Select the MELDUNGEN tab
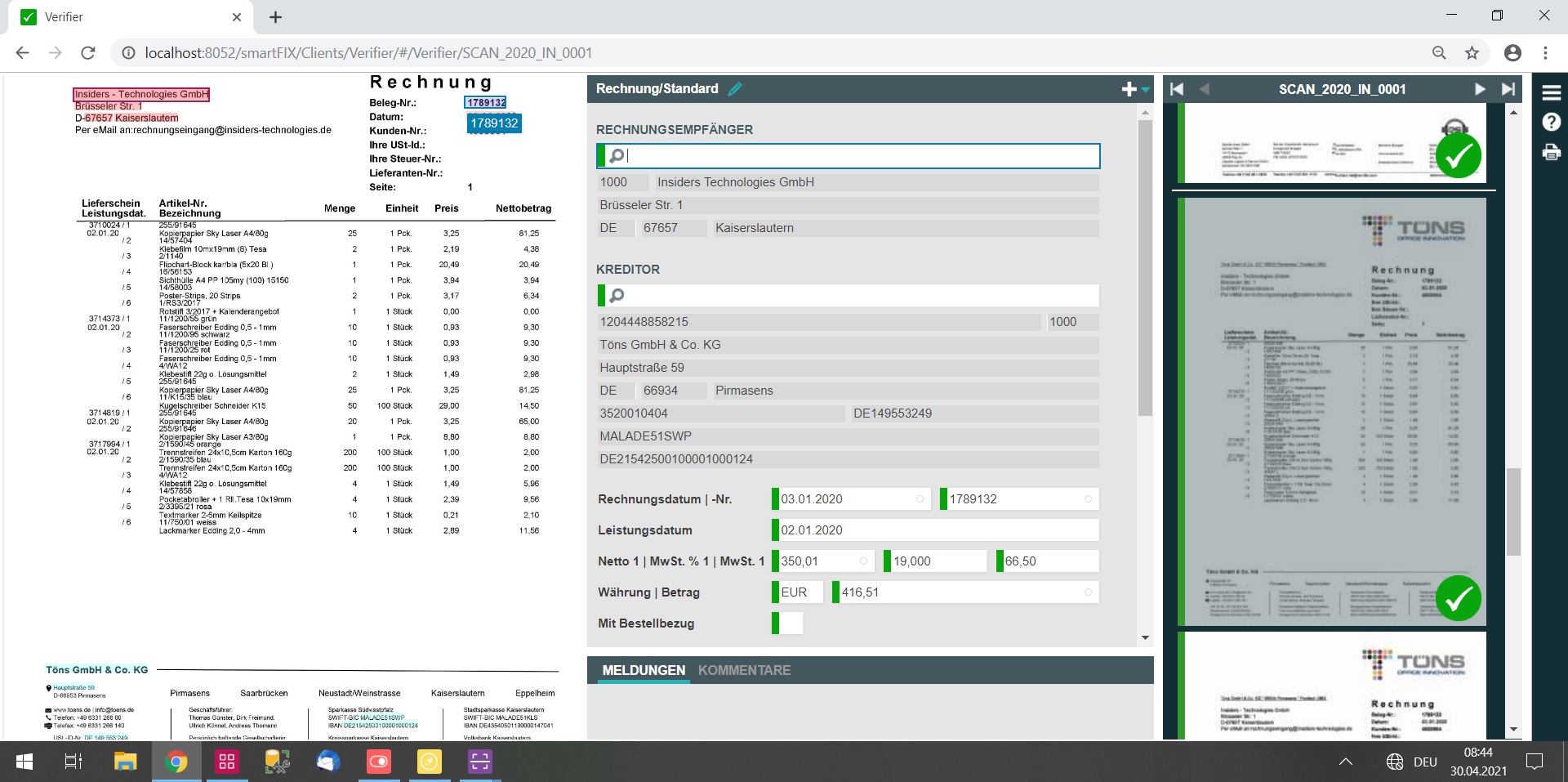The height and width of the screenshot is (782, 1568). coord(644,670)
